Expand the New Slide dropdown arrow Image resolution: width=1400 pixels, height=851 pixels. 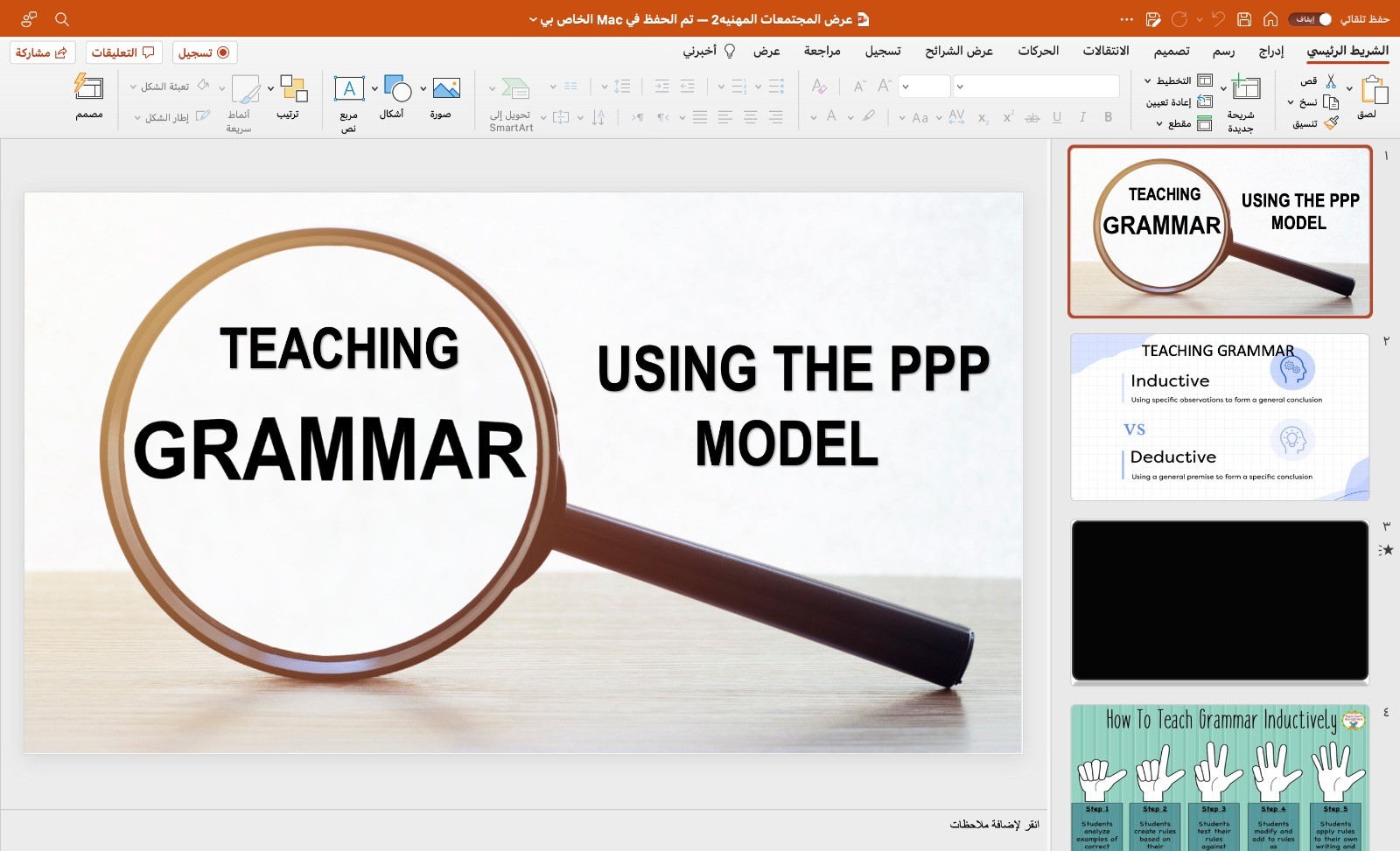tap(1223, 89)
